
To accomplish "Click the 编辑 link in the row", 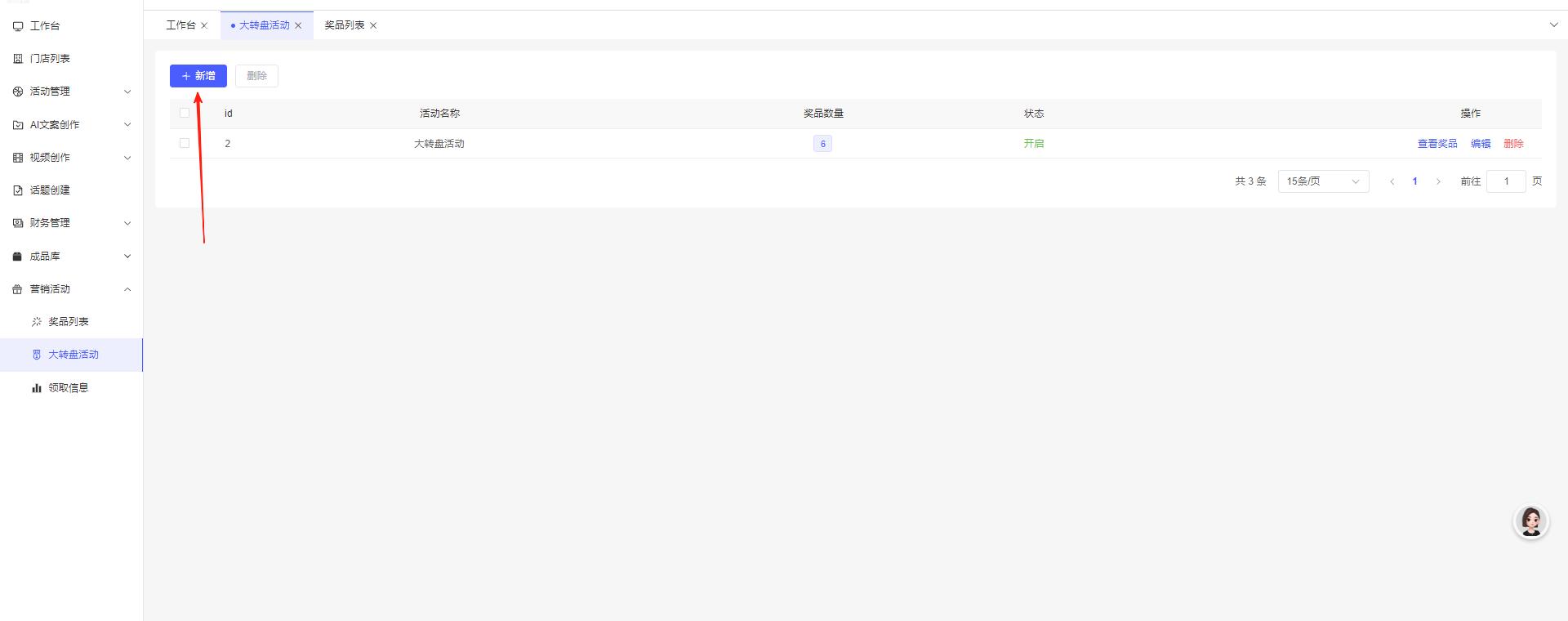I will point(1480,144).
